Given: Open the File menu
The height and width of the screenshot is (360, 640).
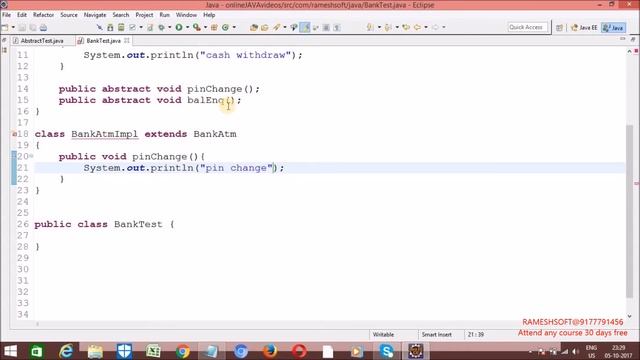Looking at the screenshot, I should click(x=7, y=15).
